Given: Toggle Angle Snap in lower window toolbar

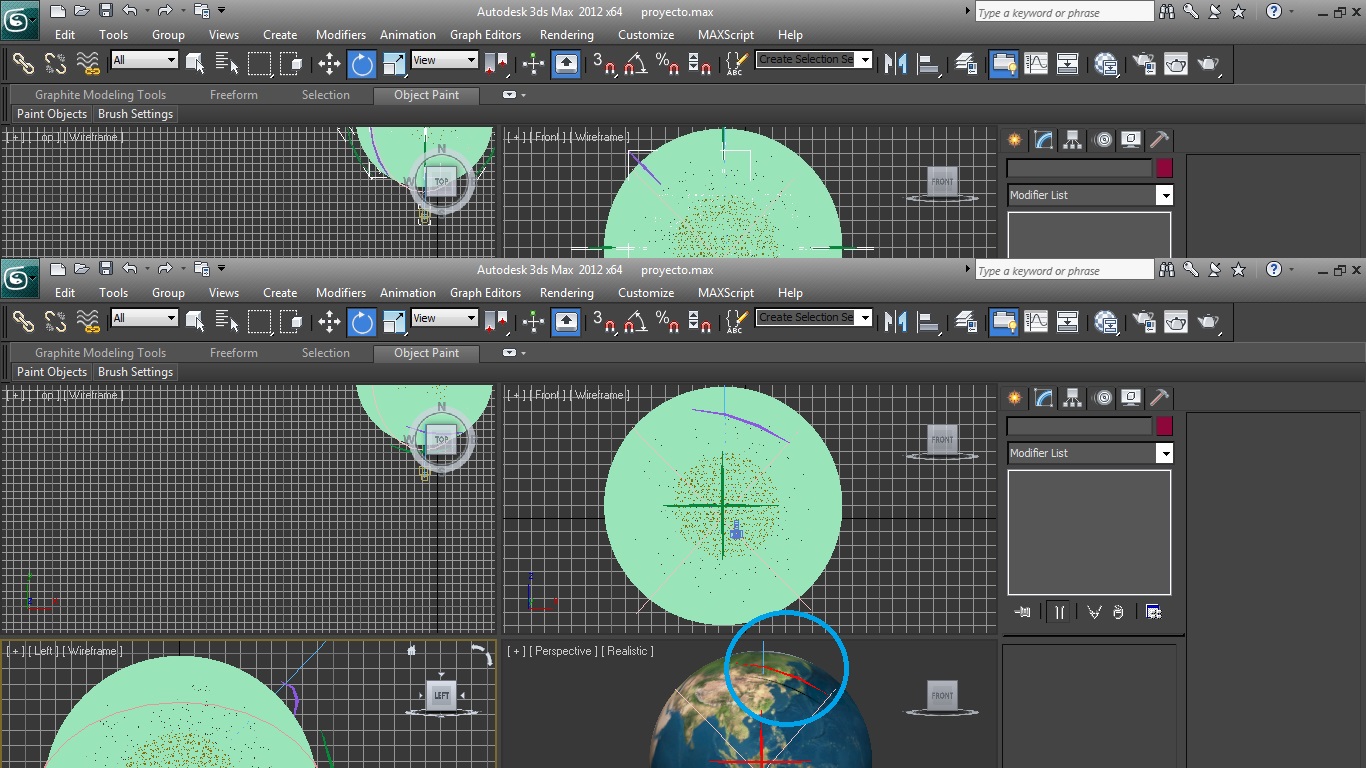Looking at the screenshot, I should [x=635, y=321].
